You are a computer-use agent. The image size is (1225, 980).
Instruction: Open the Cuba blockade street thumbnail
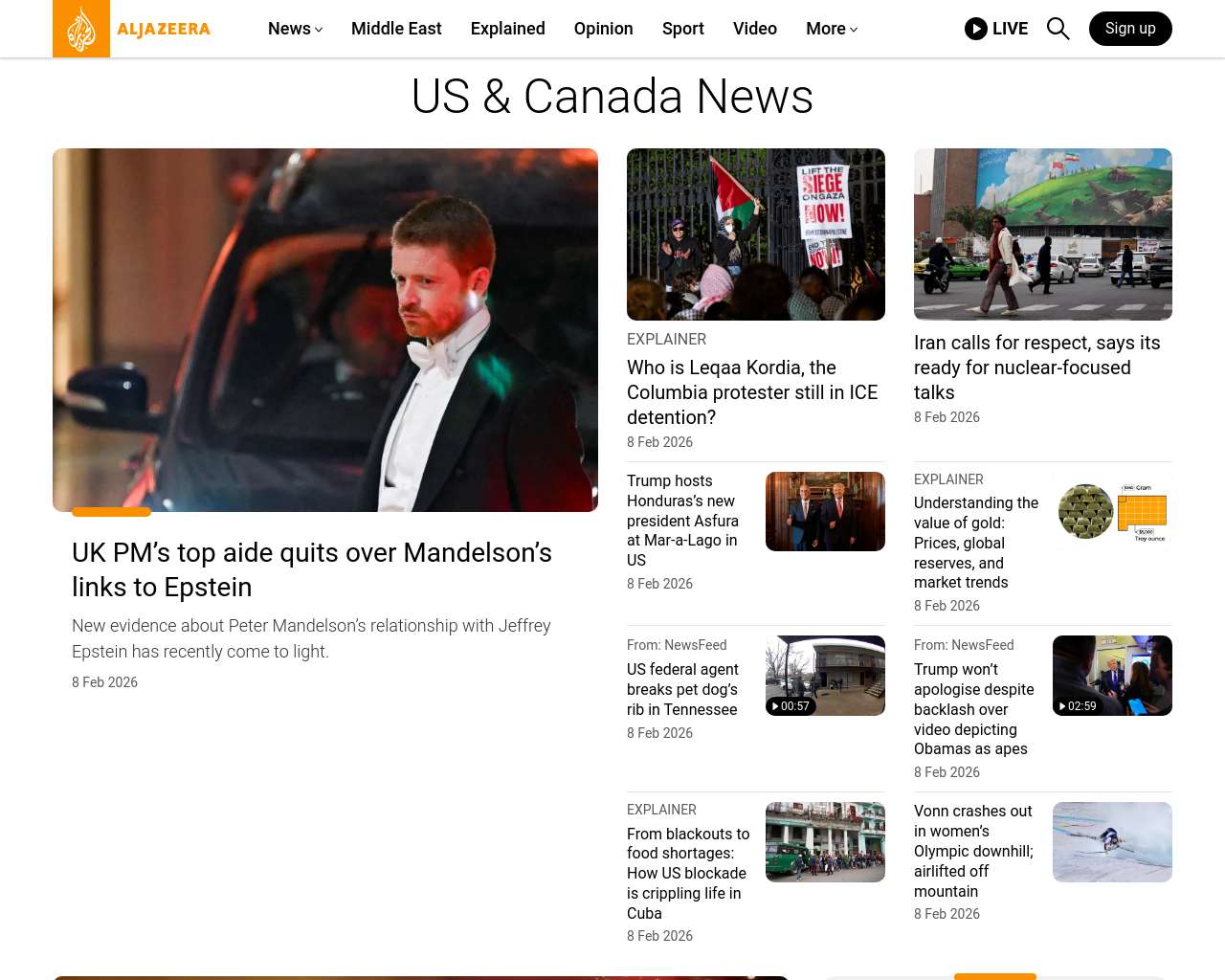824,842
